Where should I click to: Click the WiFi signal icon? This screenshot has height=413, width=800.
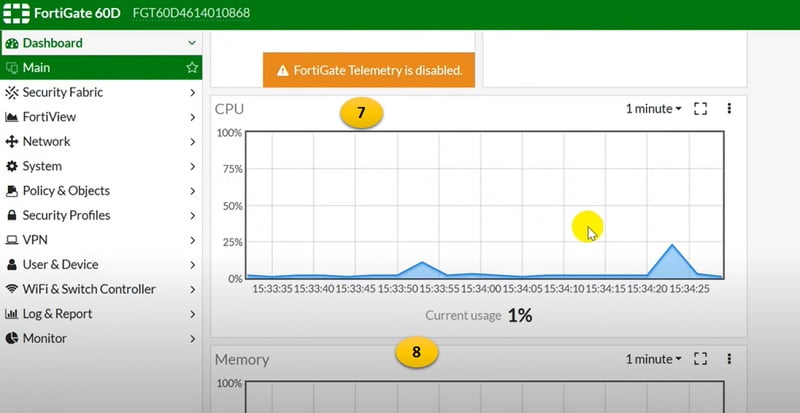pyautogui.click(x=12, y=289)
